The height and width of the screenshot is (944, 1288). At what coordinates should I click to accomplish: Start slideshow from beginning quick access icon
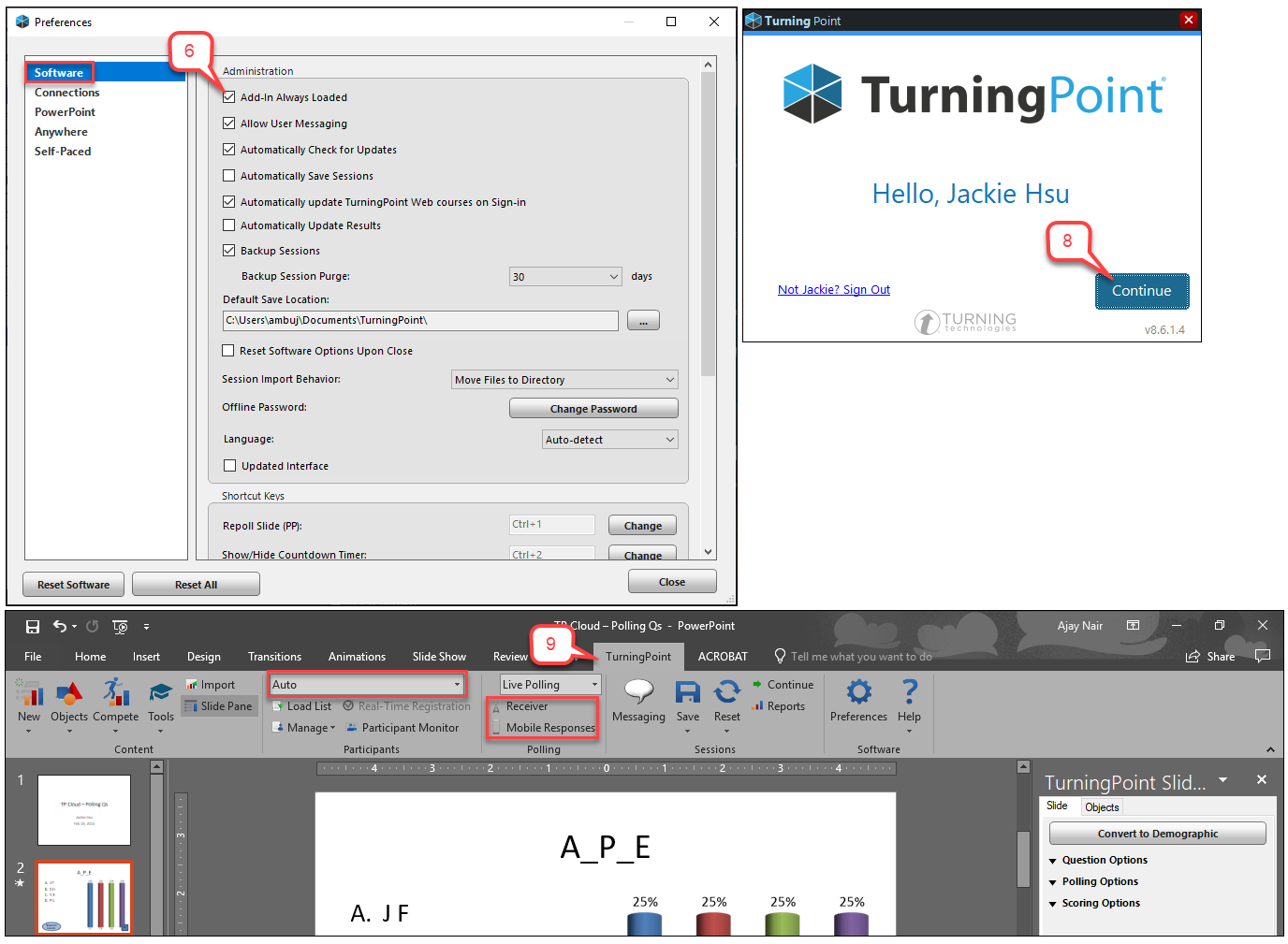120,626
